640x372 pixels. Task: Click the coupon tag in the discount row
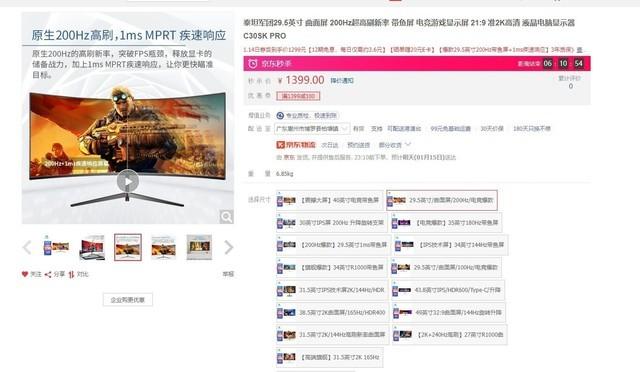298,96
